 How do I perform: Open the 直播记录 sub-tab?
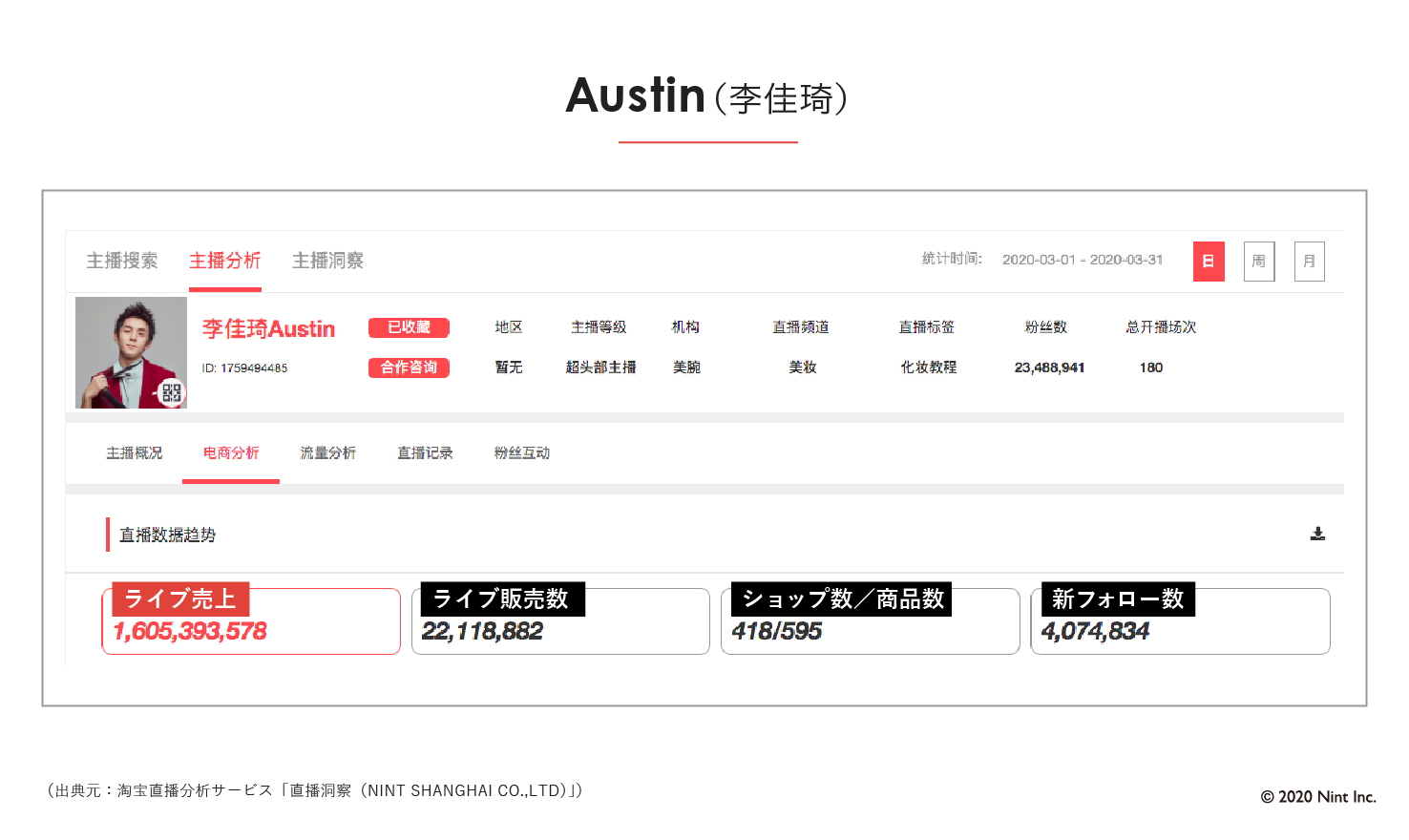point(425,453)
